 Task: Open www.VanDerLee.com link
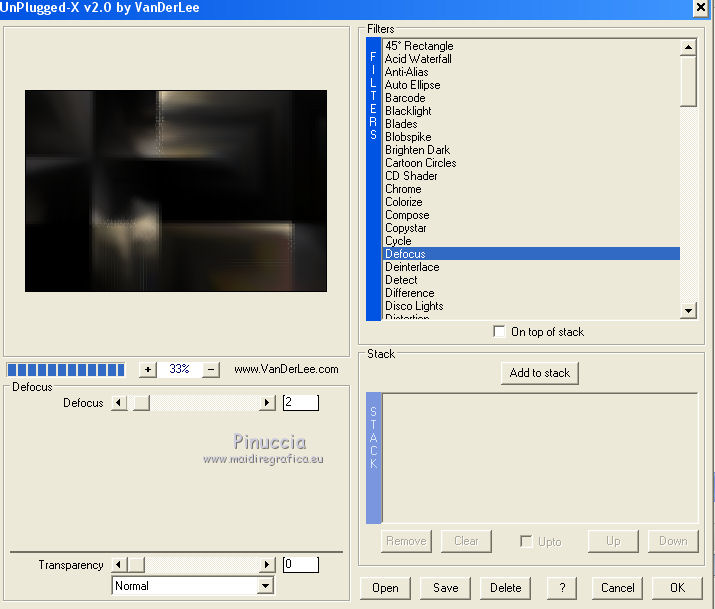click(286, 369)
